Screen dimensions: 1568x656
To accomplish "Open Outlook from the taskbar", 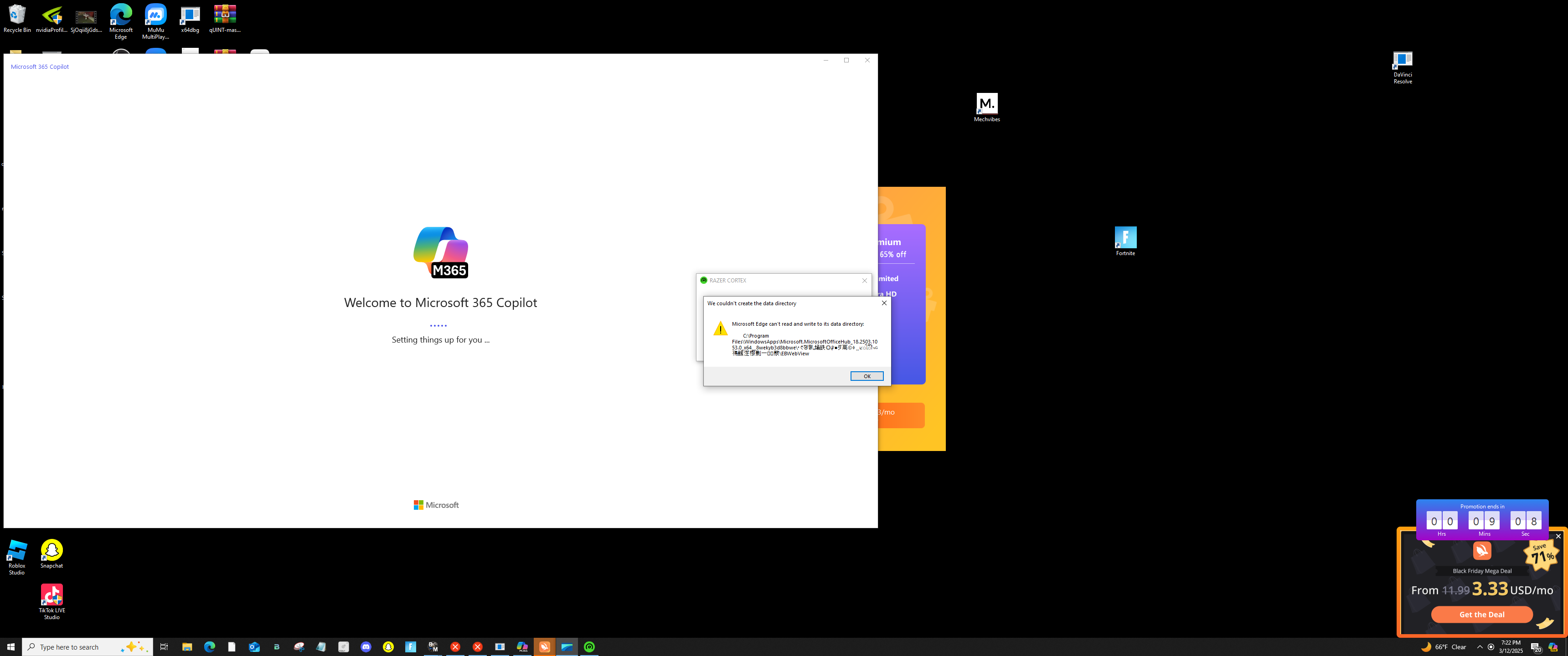I will coord(254,647).
